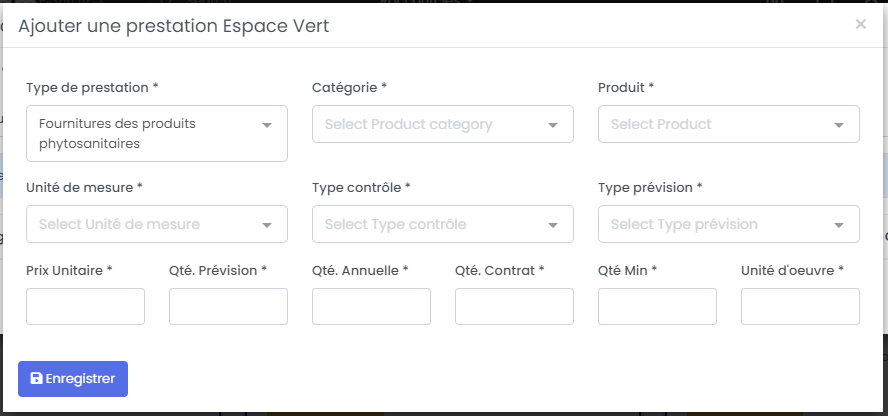Focus the Prix Unitaire input field
This screenshot has width=888, height=416.
coord(85,307)
